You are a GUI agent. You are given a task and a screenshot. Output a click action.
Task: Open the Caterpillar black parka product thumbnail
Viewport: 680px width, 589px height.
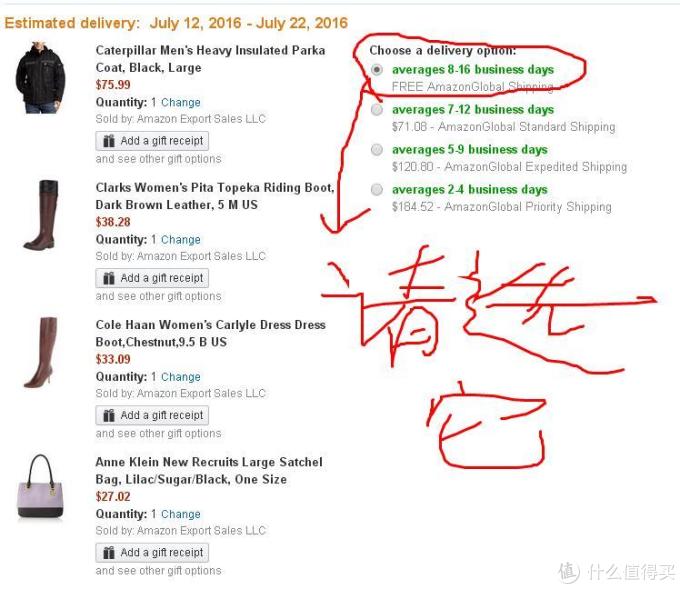click(x=41, y=78)
